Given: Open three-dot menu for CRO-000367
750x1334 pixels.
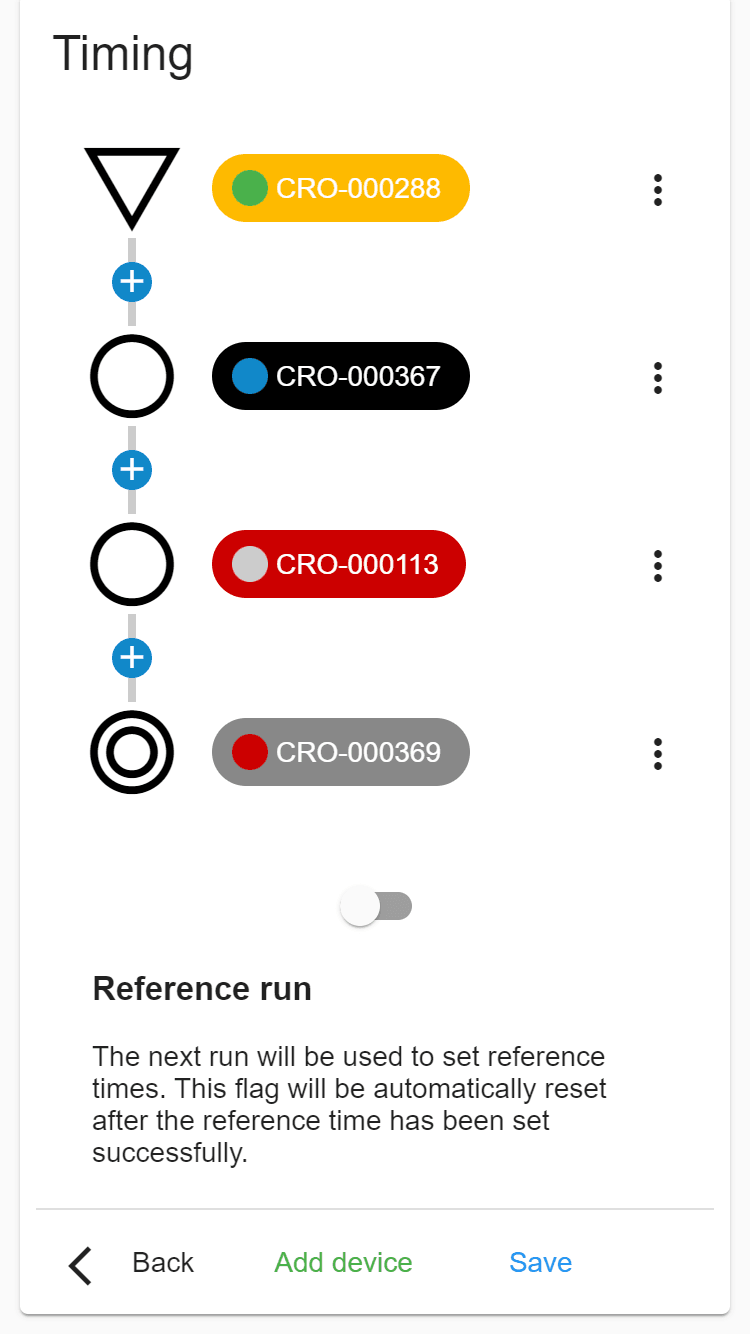Looking at the screenshot, I should (x=657, y=377).
